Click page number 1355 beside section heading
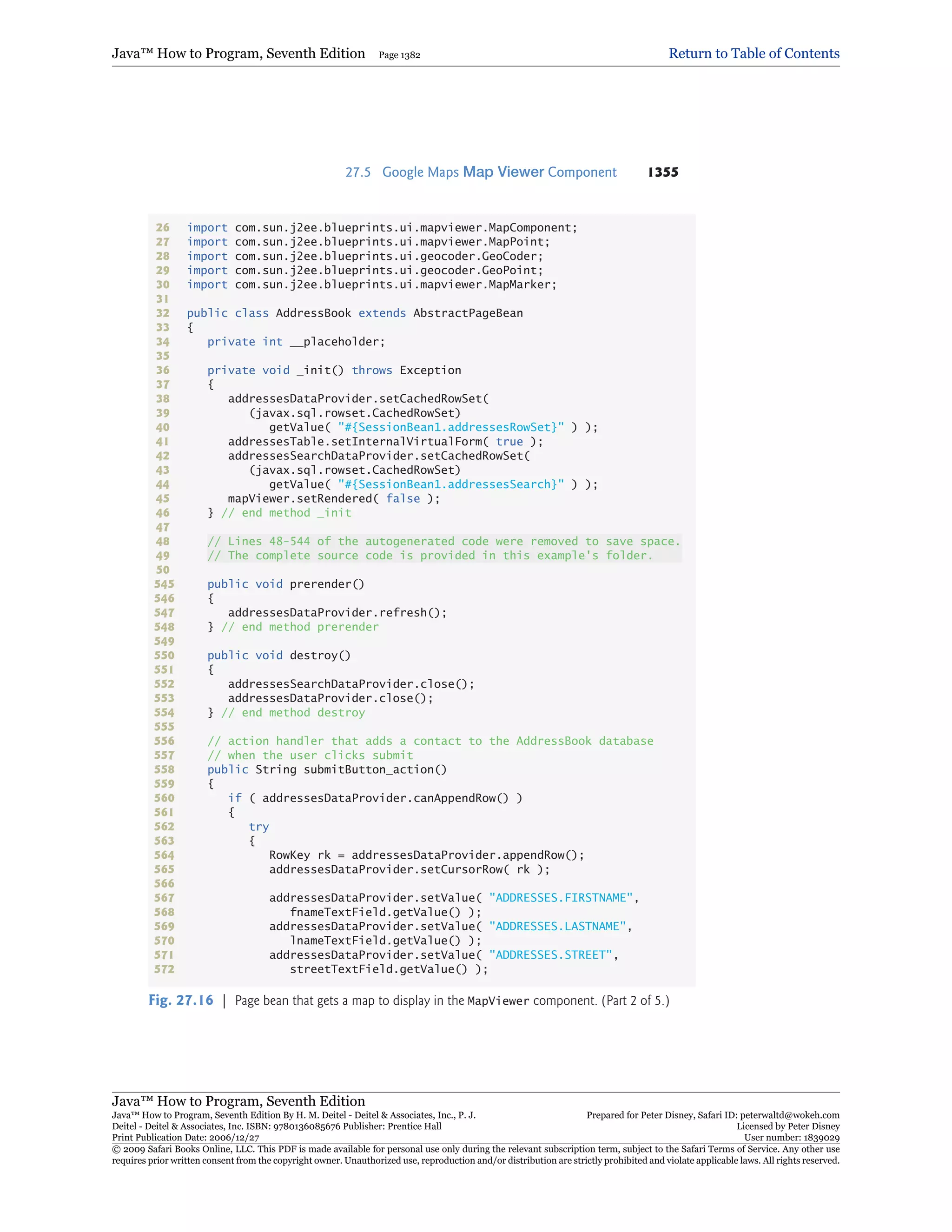The height and width of the screenshot is (1232, 952). [x=663, y=172]
